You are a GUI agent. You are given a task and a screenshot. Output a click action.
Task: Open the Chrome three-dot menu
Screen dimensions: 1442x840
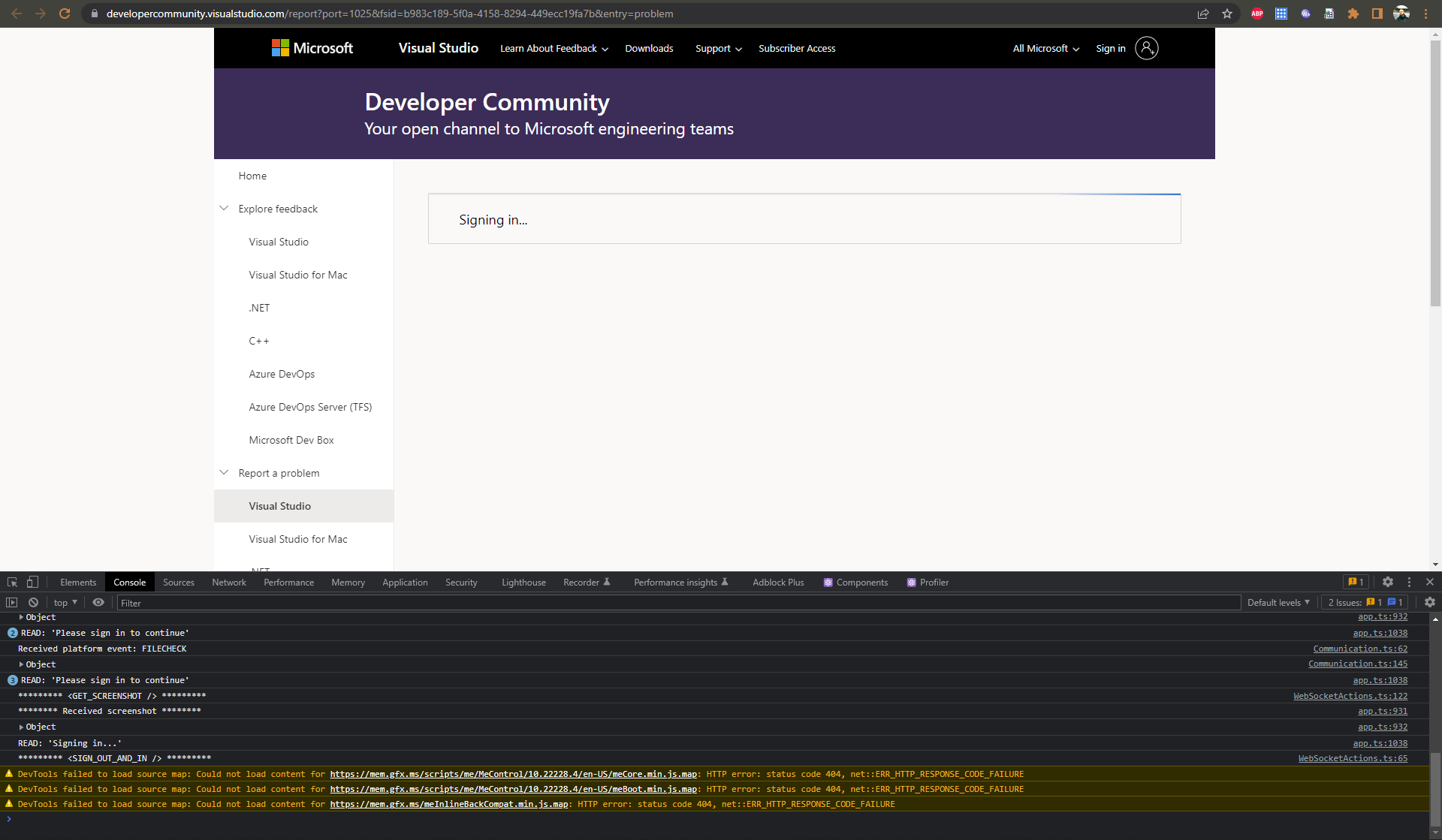point(1425,14)
